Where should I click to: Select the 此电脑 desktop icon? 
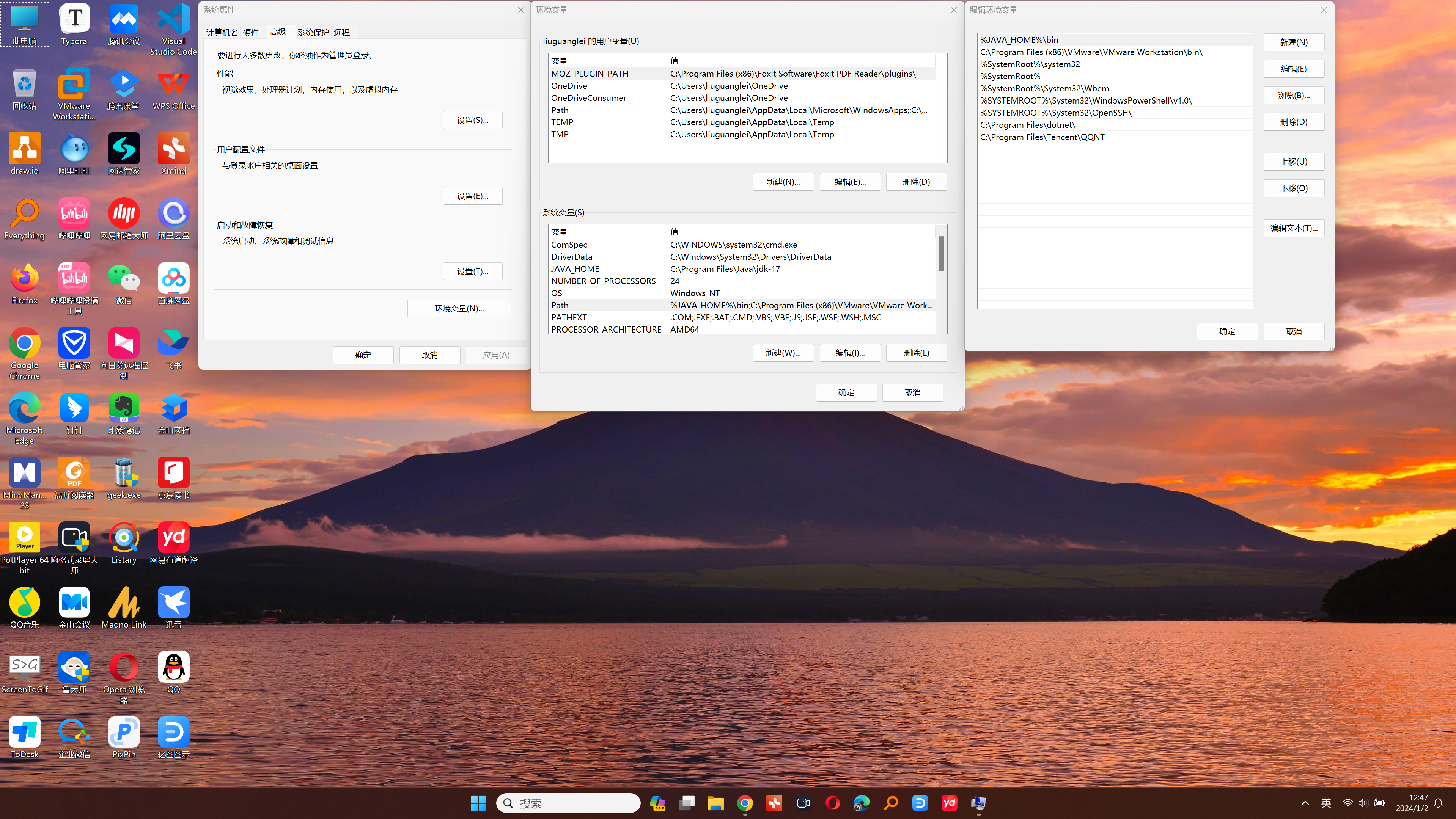24,24
